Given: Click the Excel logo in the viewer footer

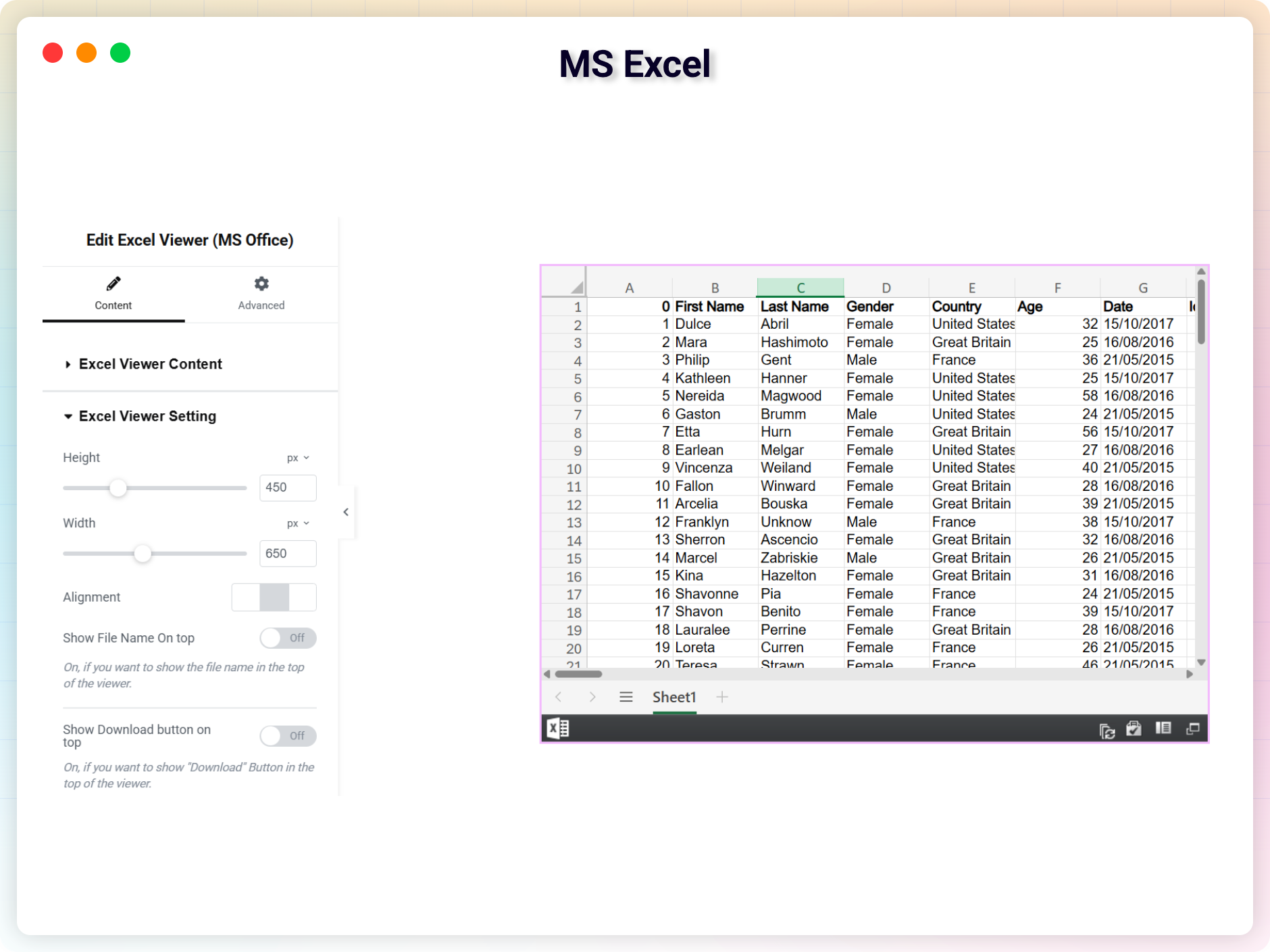Looking at the screenshot, I should [x=558, y=728].
